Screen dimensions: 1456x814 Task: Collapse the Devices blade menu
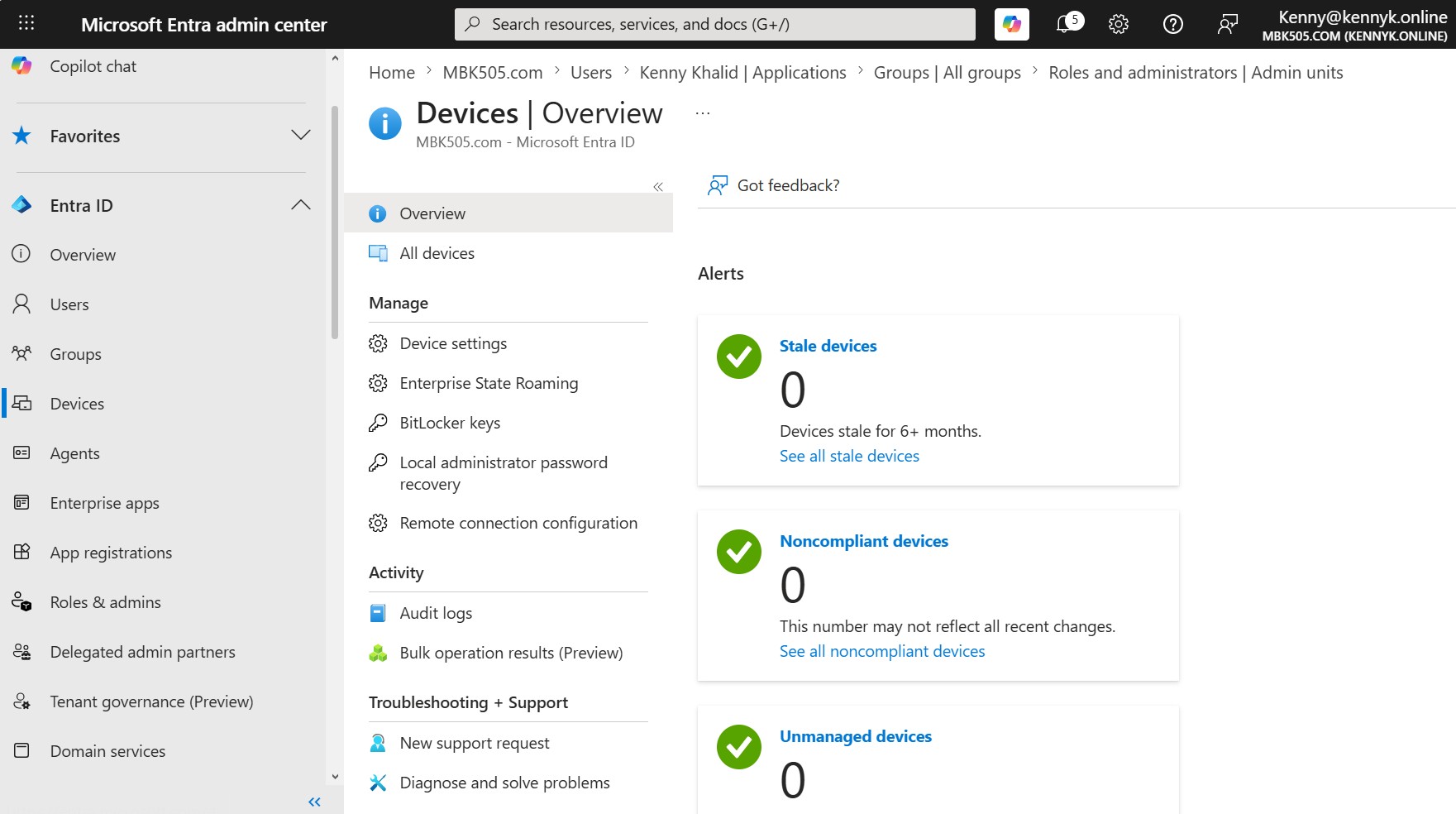(x=658, y=187)
